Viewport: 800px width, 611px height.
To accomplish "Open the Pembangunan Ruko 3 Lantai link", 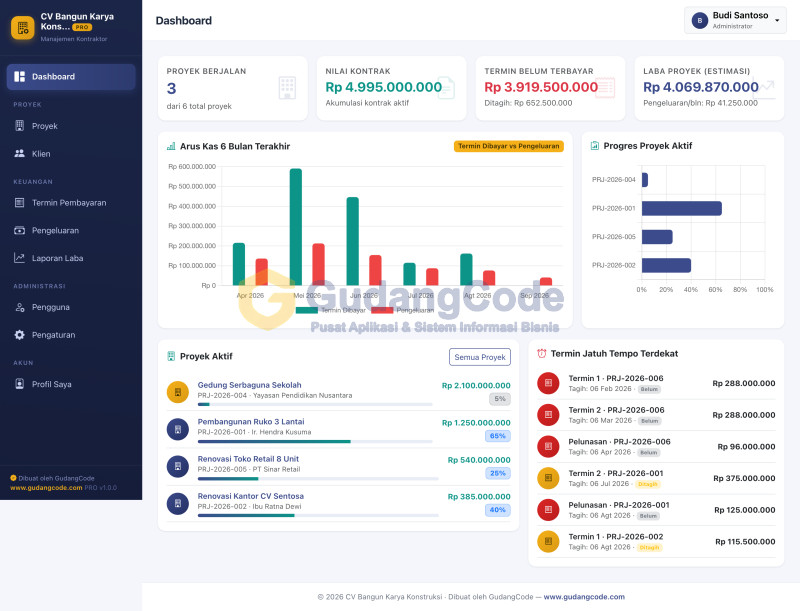I will click(x=251, y=422).
